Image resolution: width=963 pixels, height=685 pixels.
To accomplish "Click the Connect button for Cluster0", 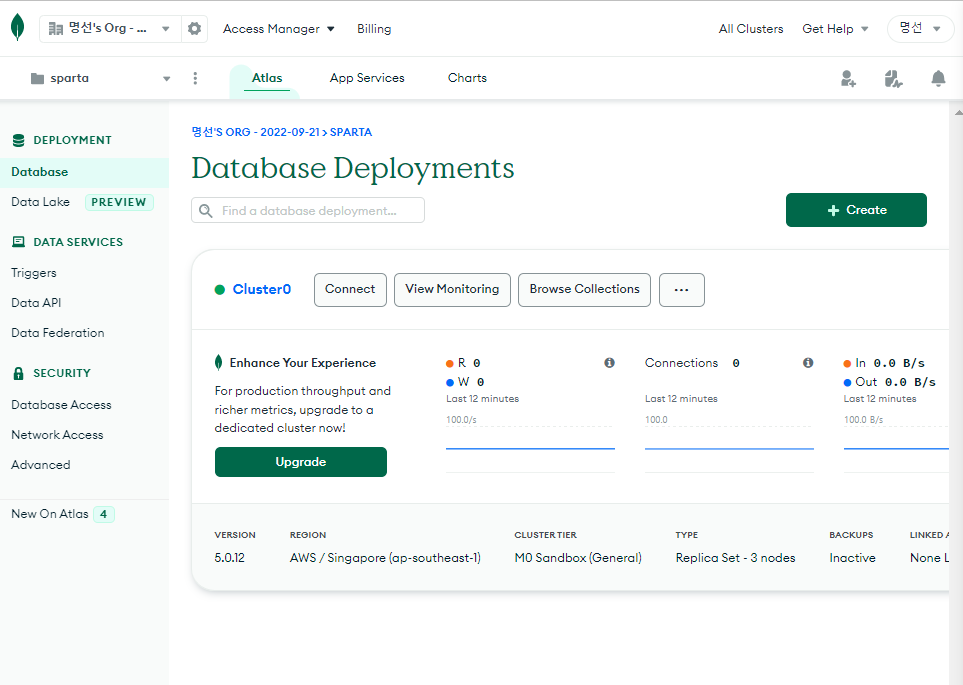I will click(x=350, y=290).
